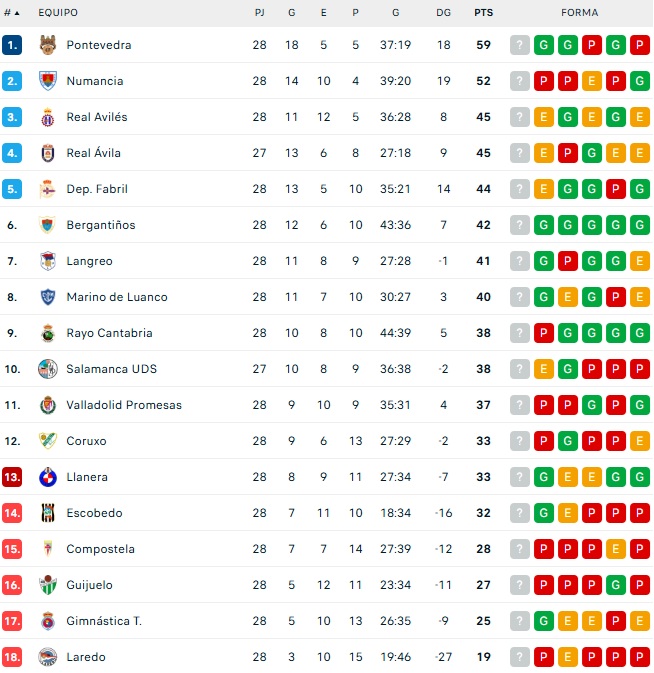Click Pontevedra's grey question mark form box

click(520, 45)
